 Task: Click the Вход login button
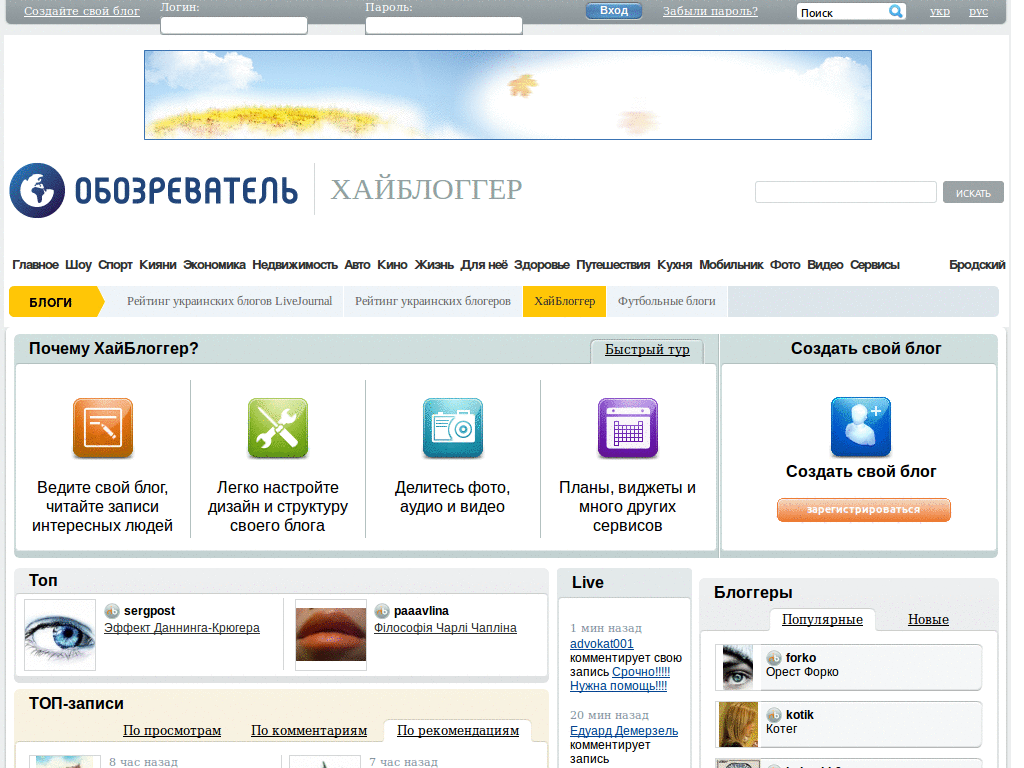[614, 10]
